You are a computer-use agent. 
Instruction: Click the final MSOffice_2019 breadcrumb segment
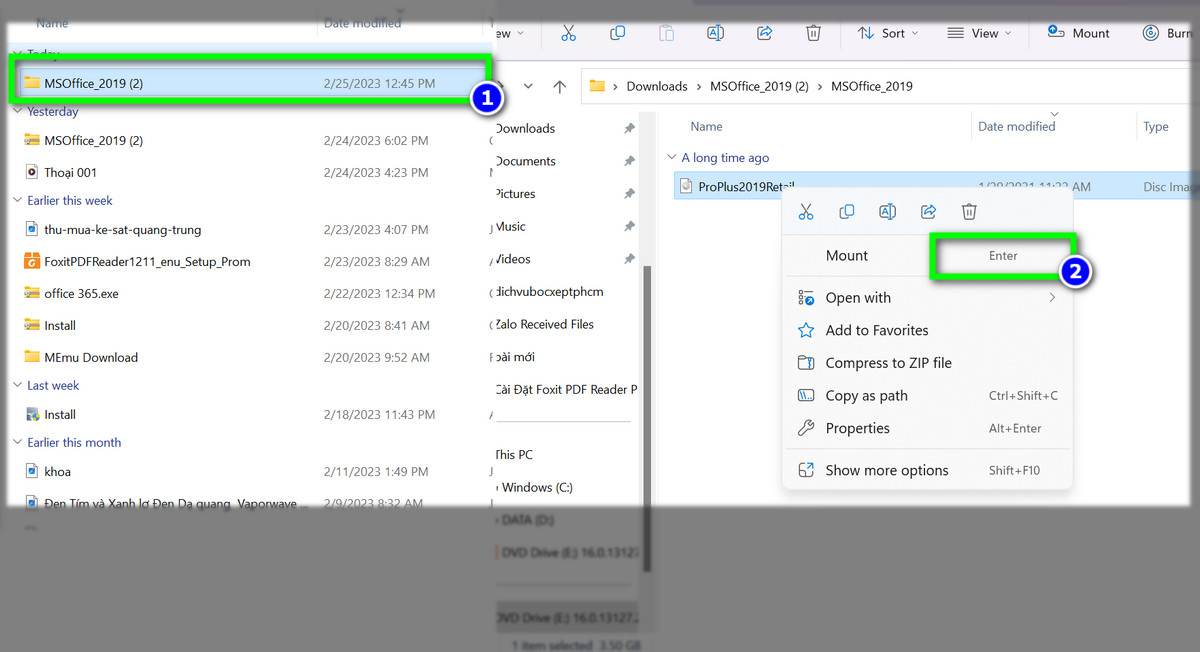point(872,86)
